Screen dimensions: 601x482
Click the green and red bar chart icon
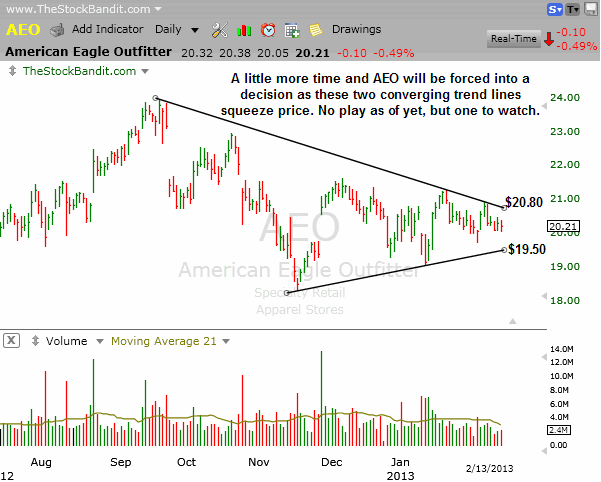243,30
